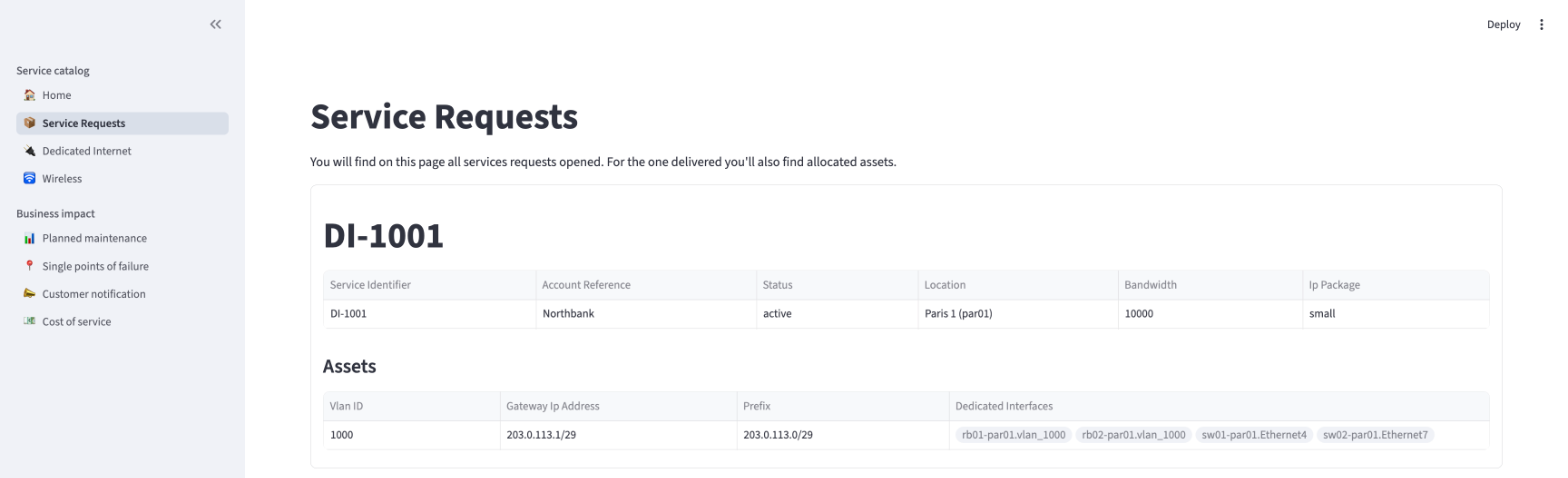Go to Dedicated Internet page

(x=122, y=151)
